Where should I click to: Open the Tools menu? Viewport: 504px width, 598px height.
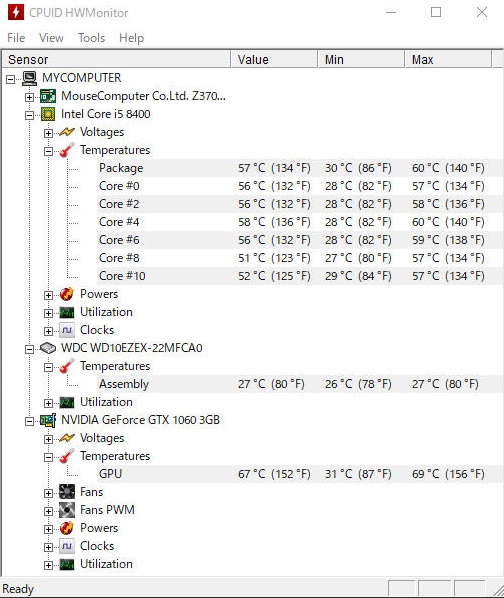tap(91, 38)
